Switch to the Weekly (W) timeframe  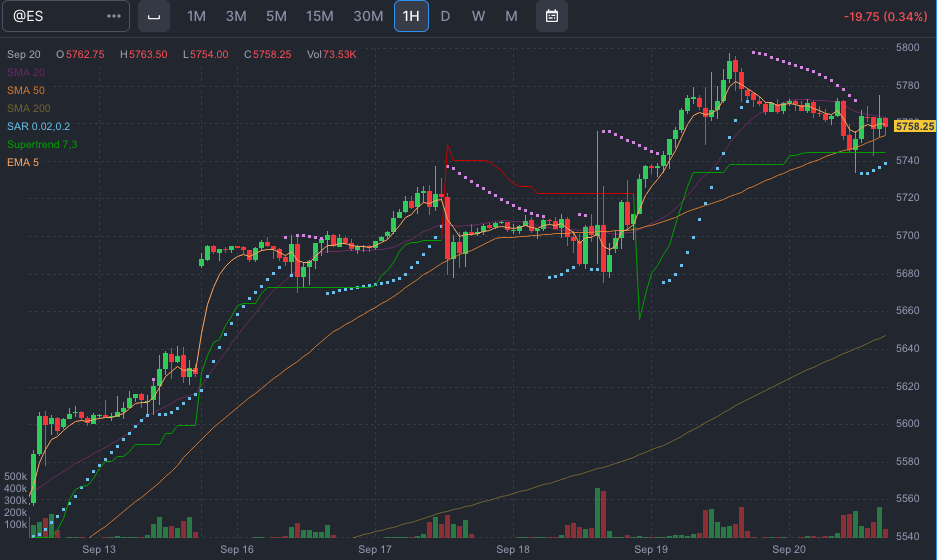click(x=478, y=17)
